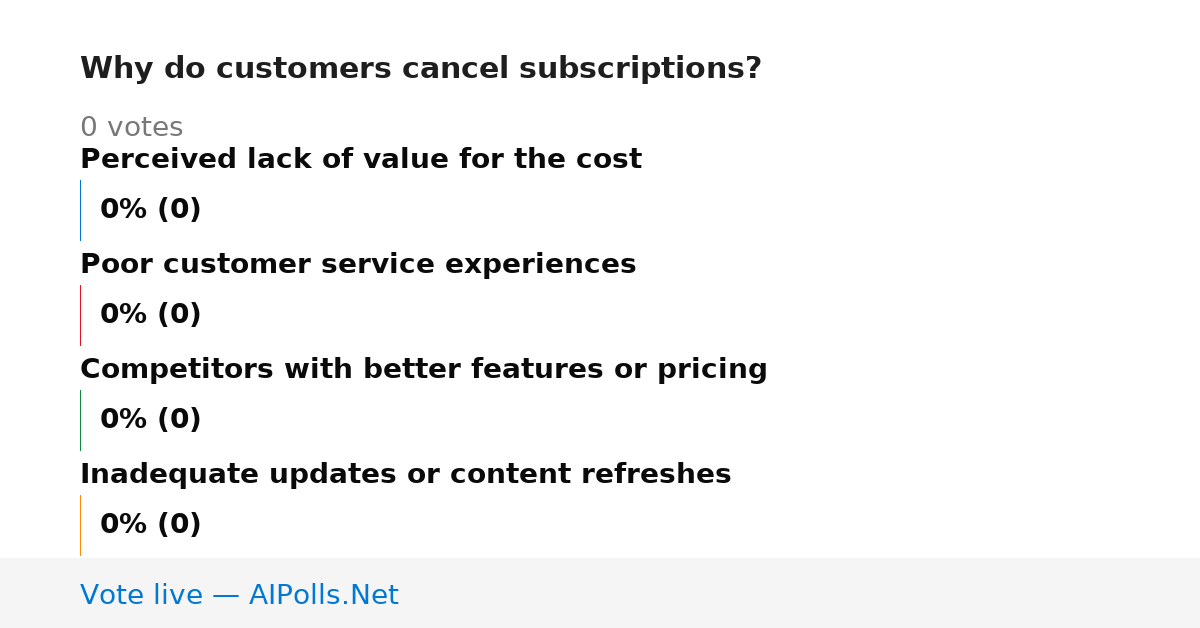Click the gray footer bar beside the link
The width and height of the screenshot is (1200, 628).
(800, 593)
